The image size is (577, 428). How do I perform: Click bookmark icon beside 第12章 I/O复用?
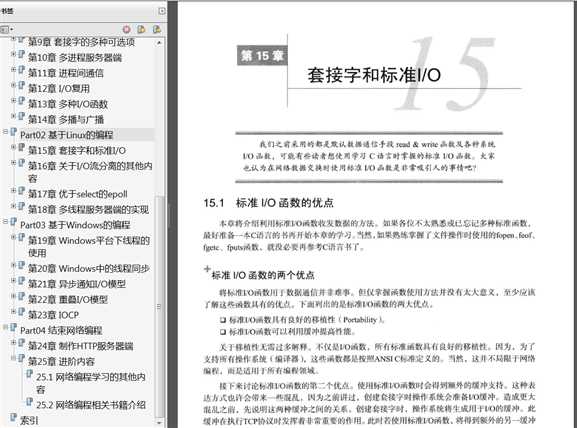pos(21,86)
